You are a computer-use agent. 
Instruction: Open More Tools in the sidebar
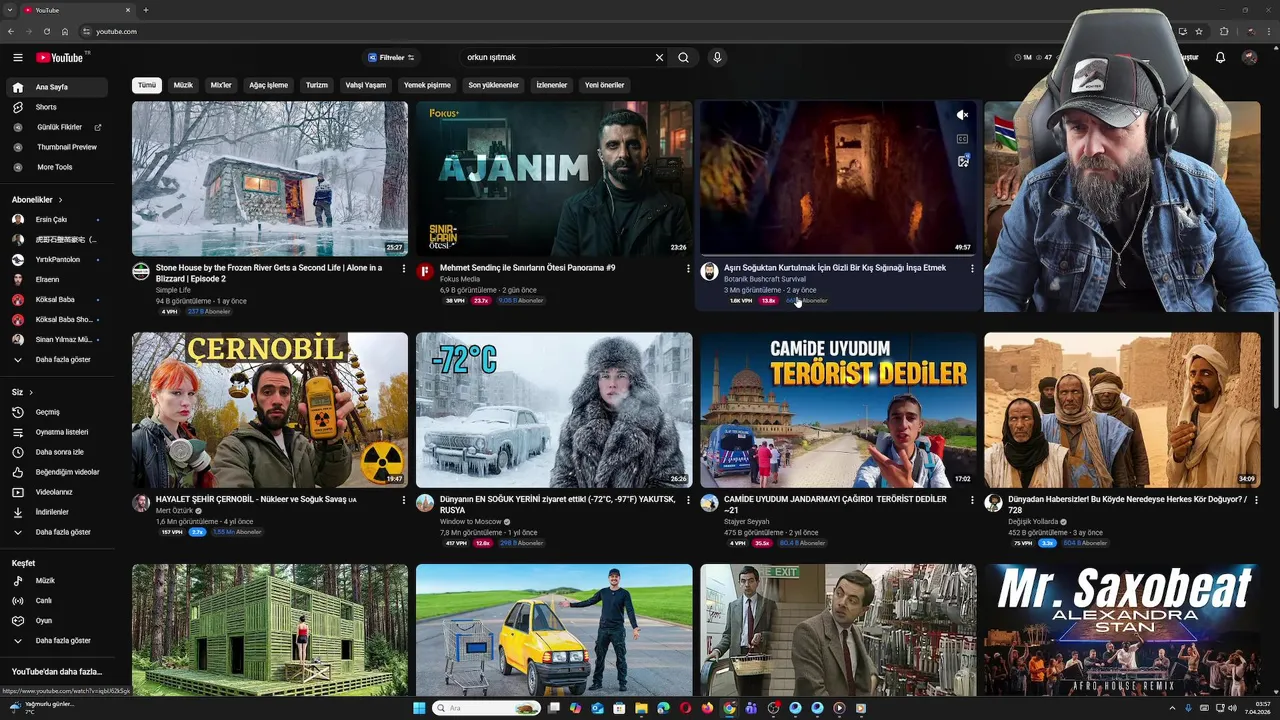55,167
